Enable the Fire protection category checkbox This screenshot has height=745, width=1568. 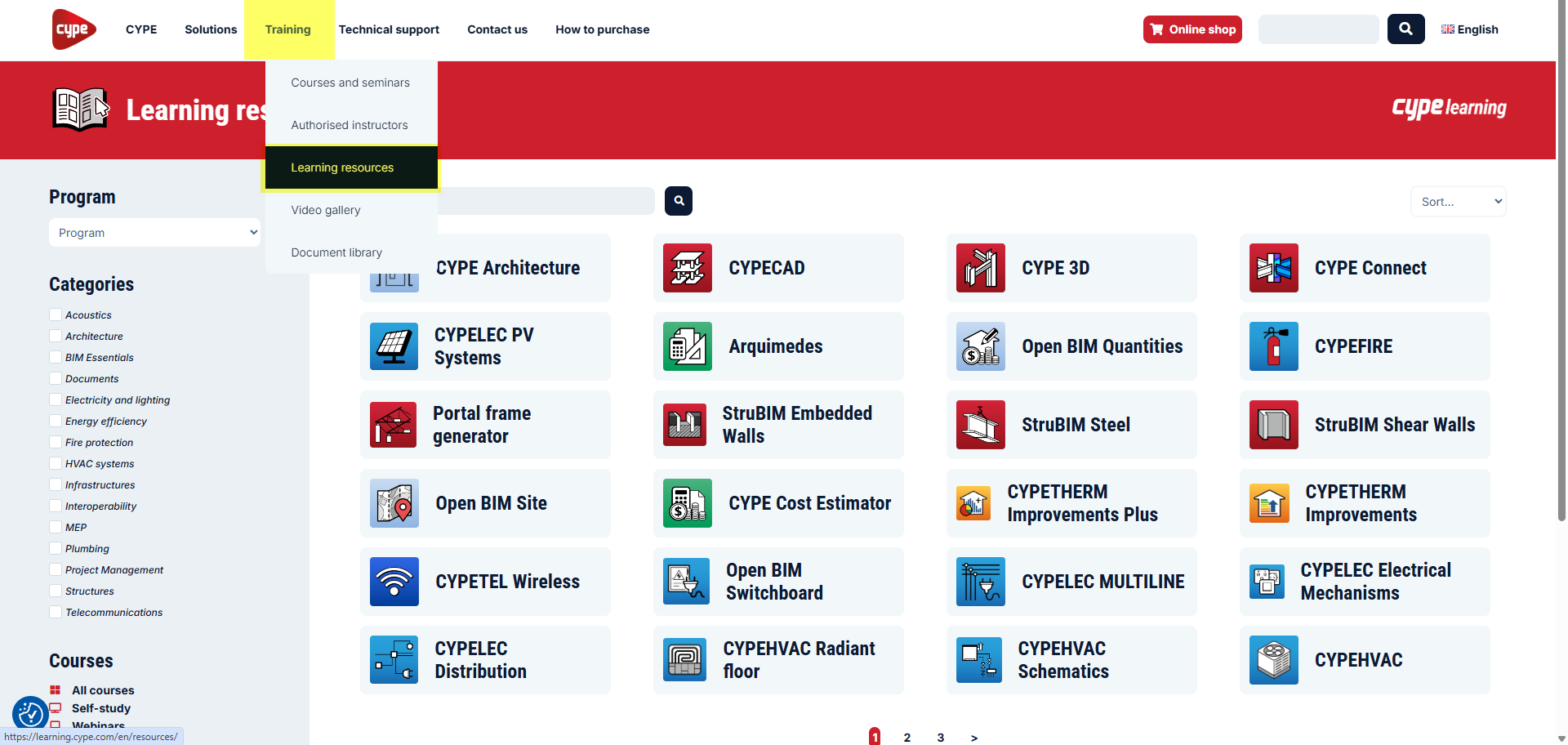[56, 442]
